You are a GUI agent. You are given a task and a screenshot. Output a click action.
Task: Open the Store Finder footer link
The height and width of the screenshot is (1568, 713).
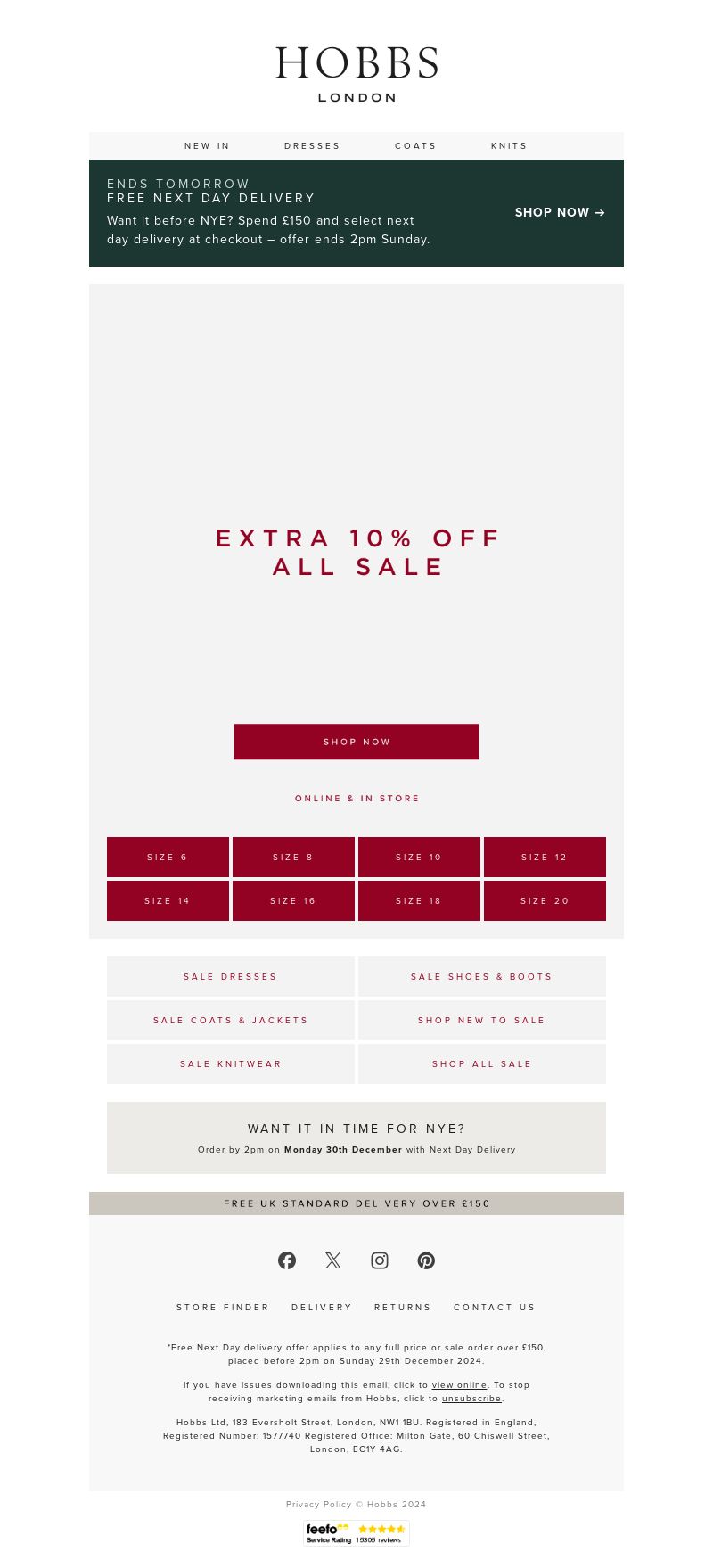[223, 1308]
